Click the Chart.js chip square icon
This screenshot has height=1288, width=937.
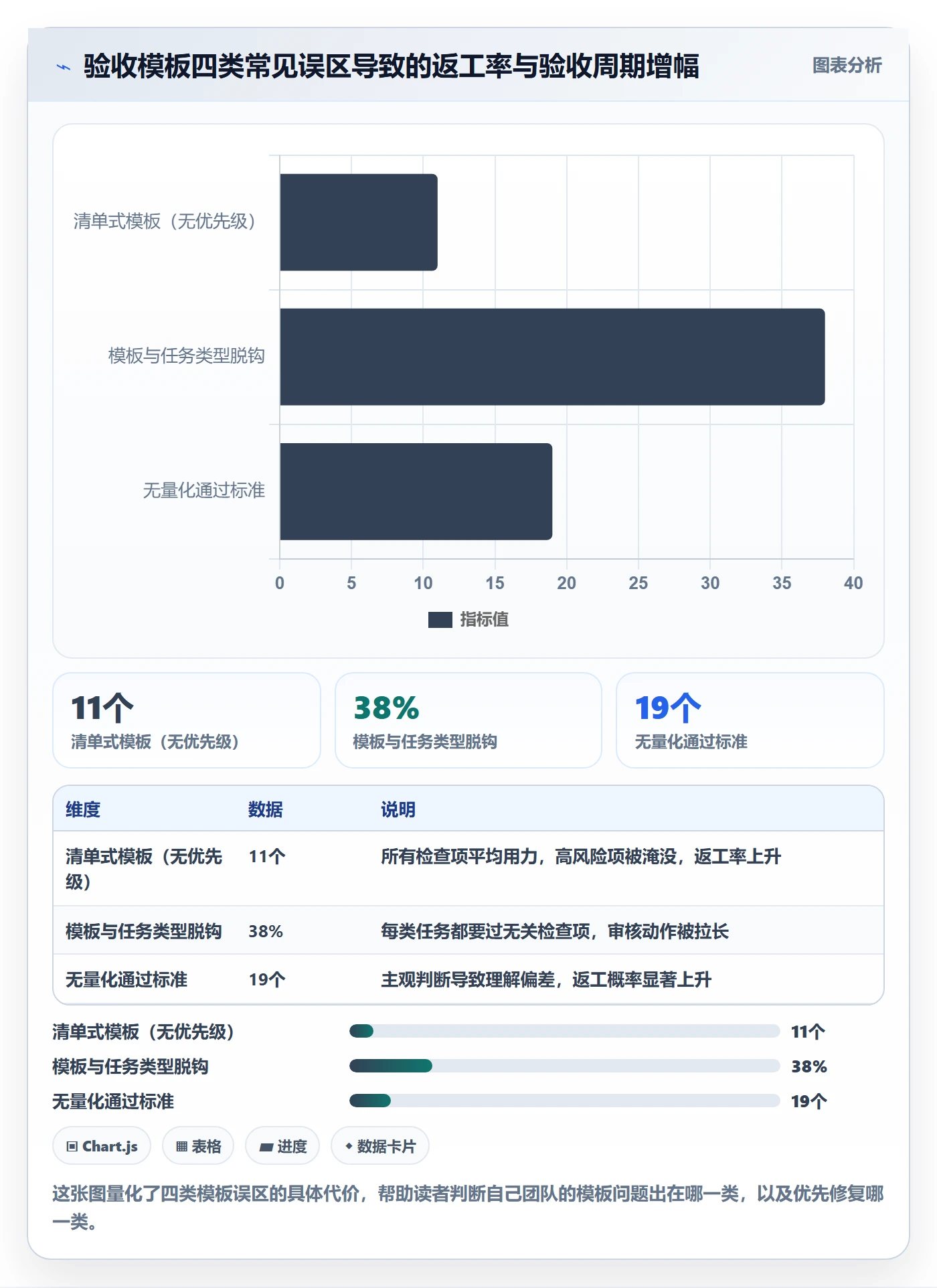coord(72,1147)
